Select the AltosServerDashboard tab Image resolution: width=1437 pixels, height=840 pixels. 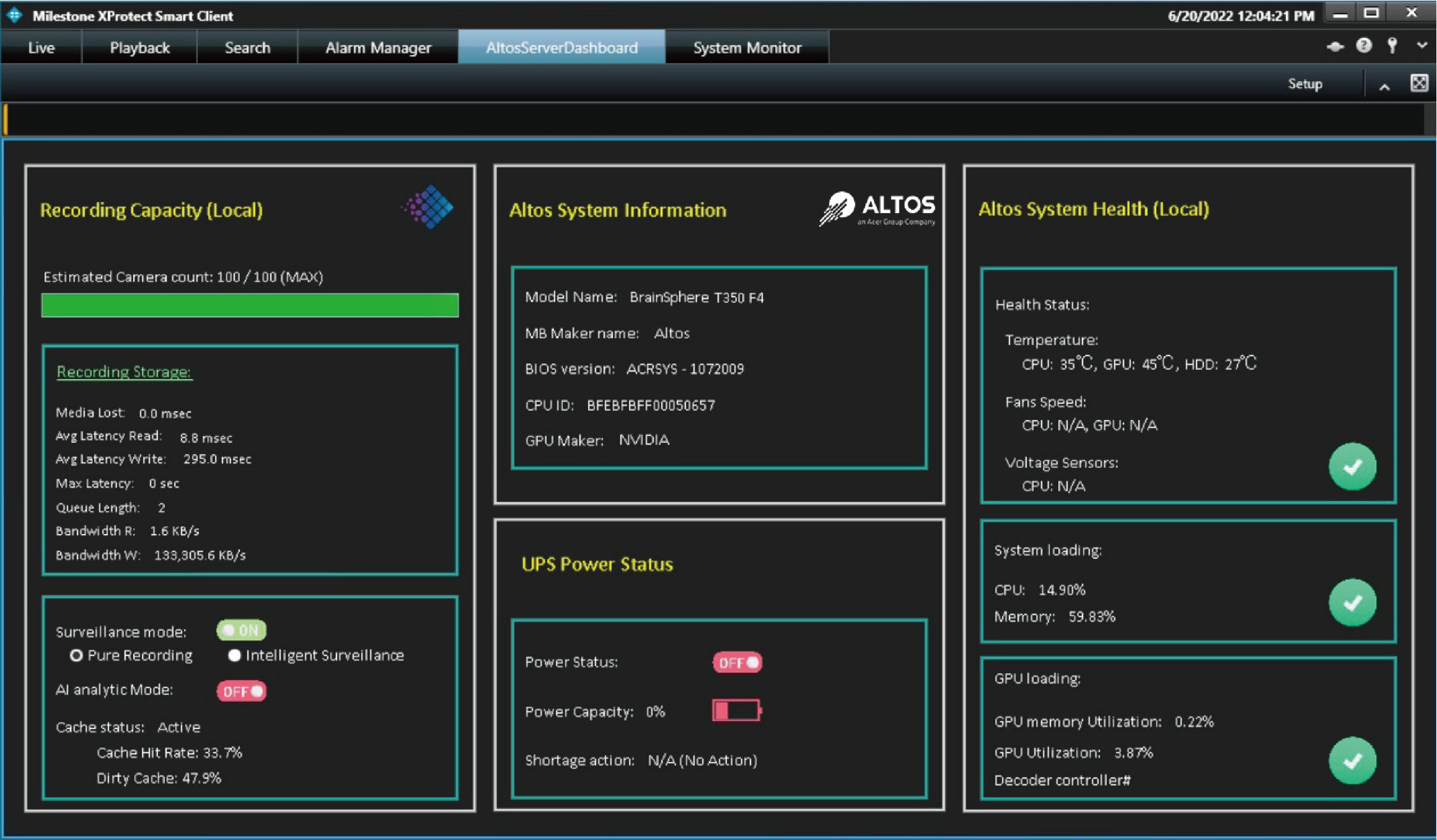point(561,47)
